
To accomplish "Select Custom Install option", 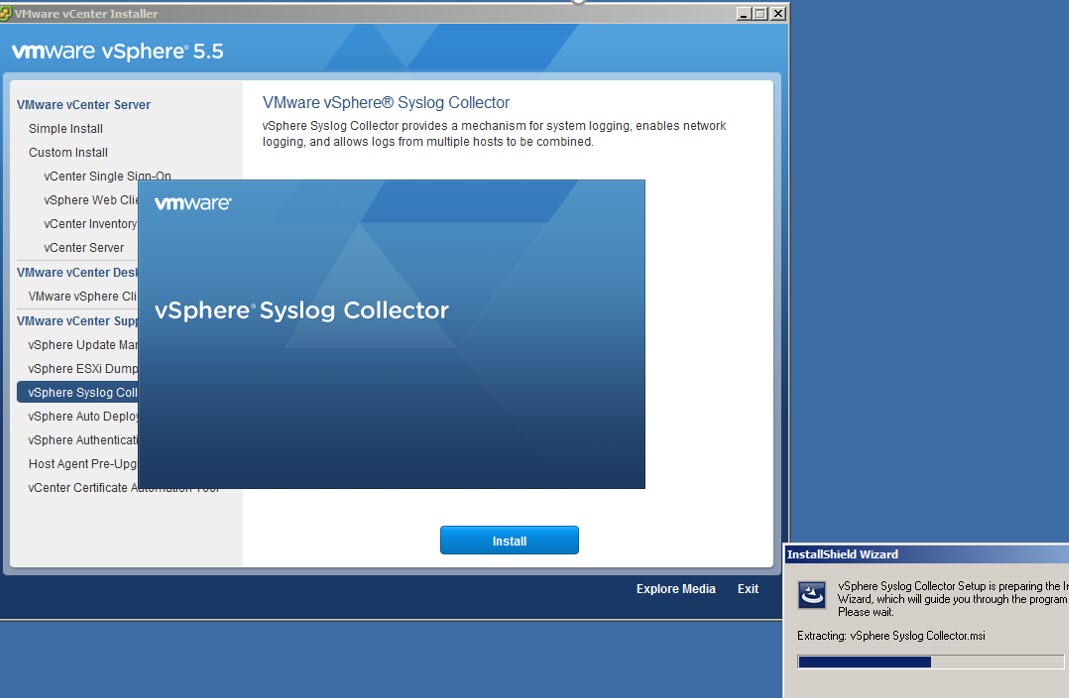I will pos(68,153).
